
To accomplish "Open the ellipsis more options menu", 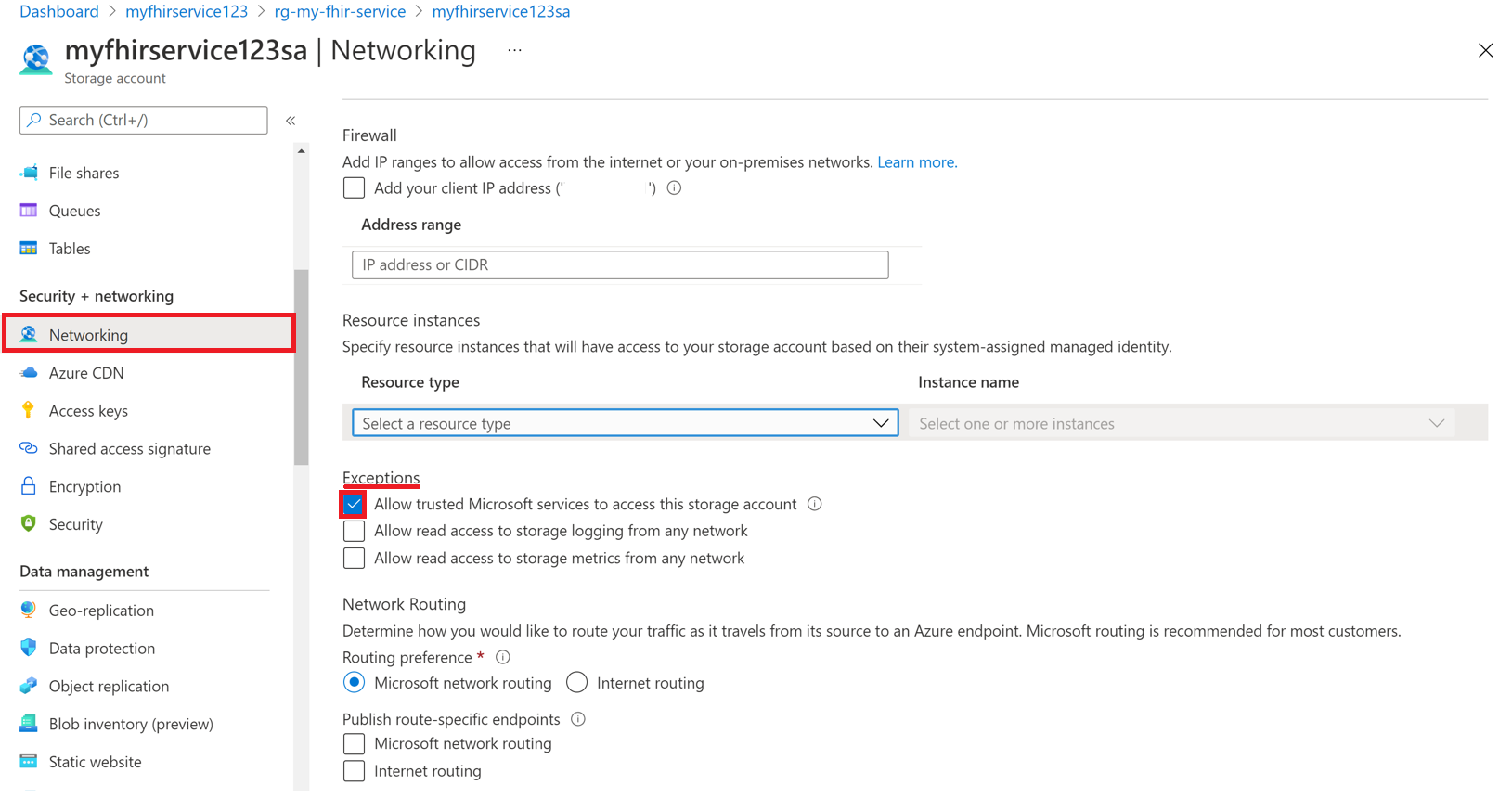I will click(514, 50).
